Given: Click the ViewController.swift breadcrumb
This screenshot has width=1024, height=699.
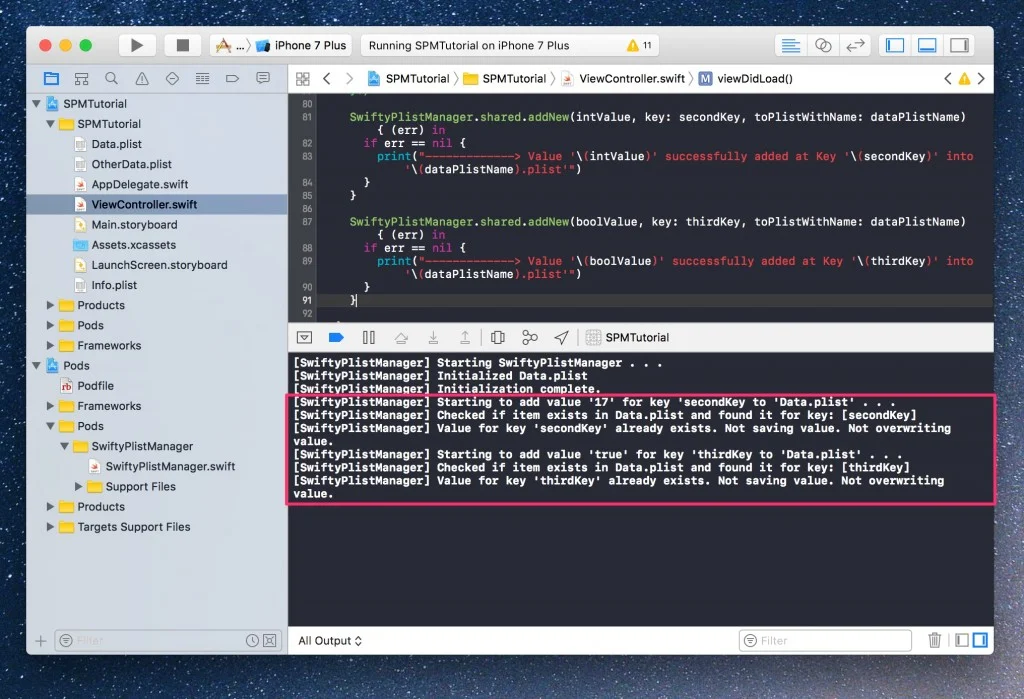Looking at the screenshot, I should [624, 79].
